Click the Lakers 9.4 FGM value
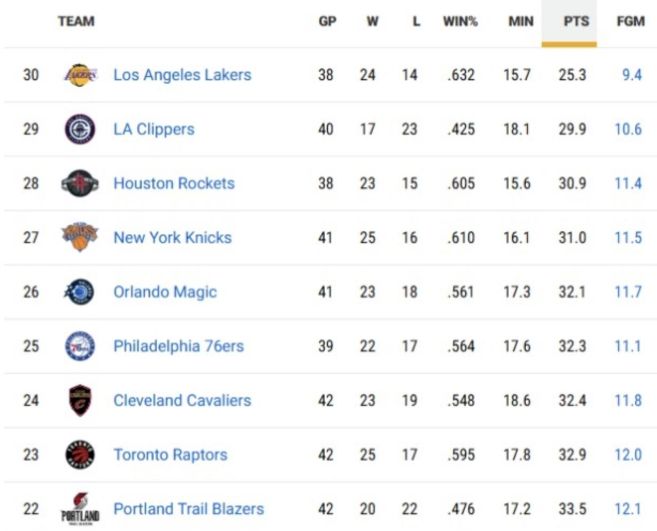Screen dimensions: 657x531 coord(631,75)
